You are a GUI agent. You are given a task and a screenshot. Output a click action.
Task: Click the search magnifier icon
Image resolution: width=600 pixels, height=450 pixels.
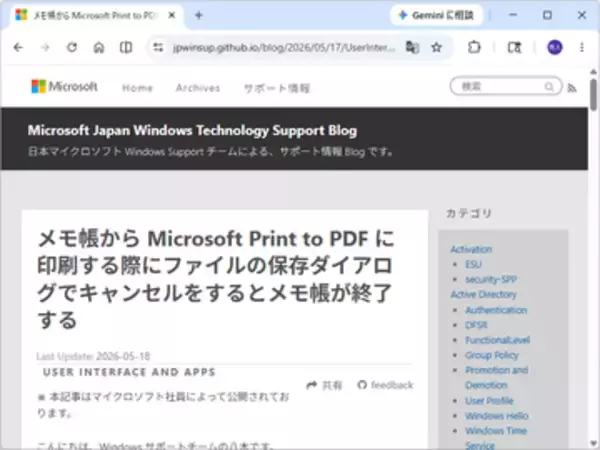pyautogui.click(x=549, y=87)
